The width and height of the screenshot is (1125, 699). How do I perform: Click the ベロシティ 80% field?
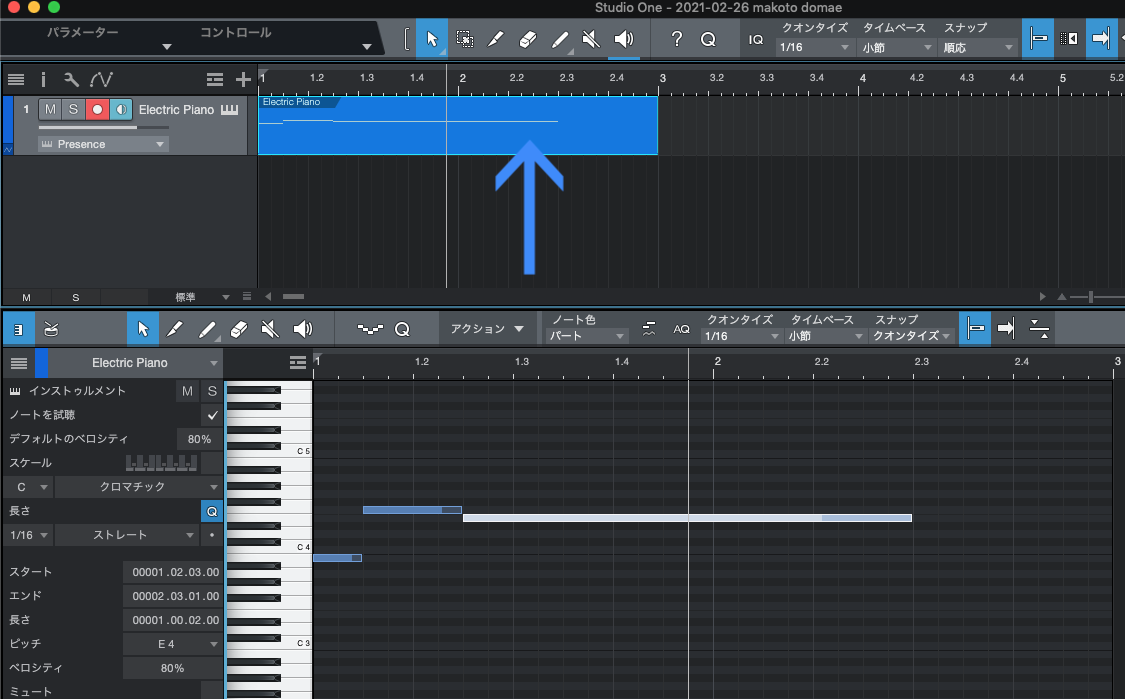click(172, 668)
